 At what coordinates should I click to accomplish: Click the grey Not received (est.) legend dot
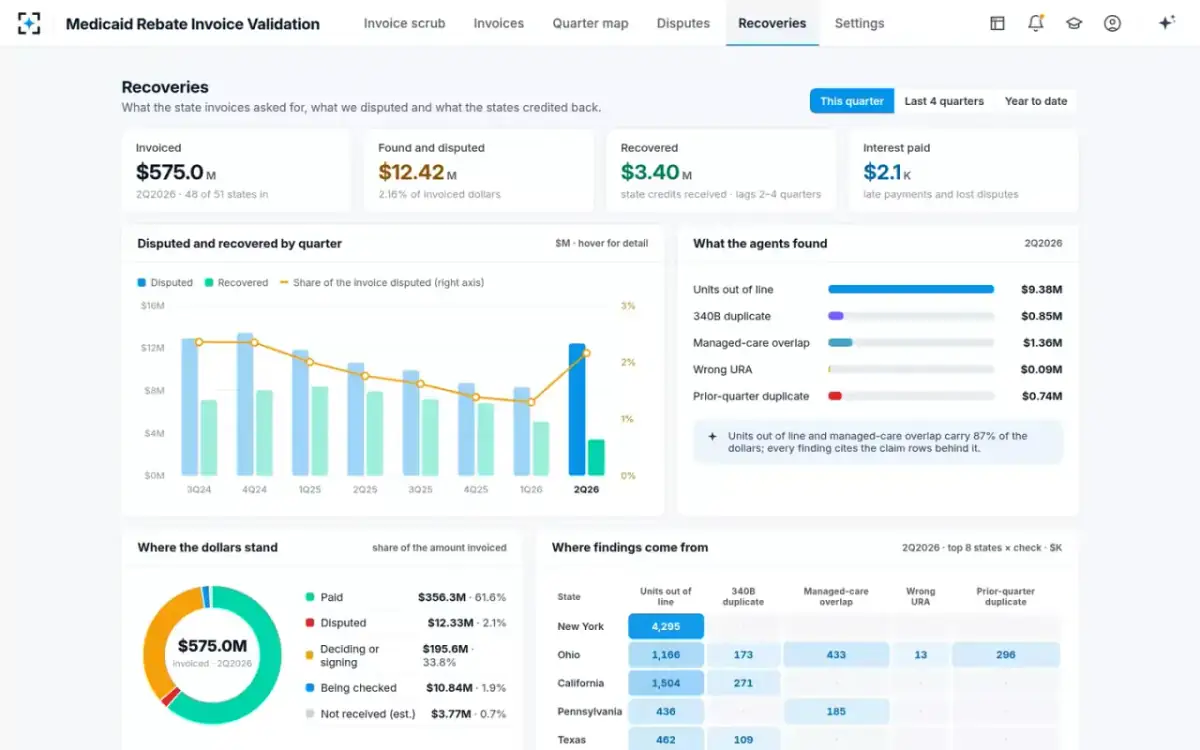(310, 714)
